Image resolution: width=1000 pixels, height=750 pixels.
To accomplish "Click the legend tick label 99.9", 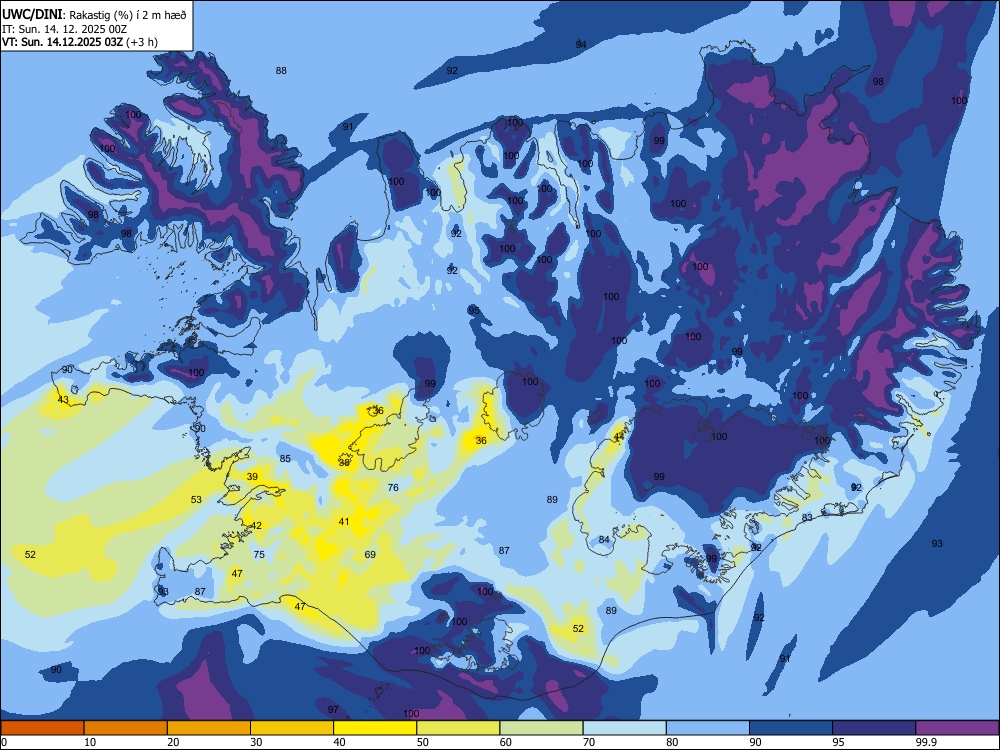I will click(926, 742).
